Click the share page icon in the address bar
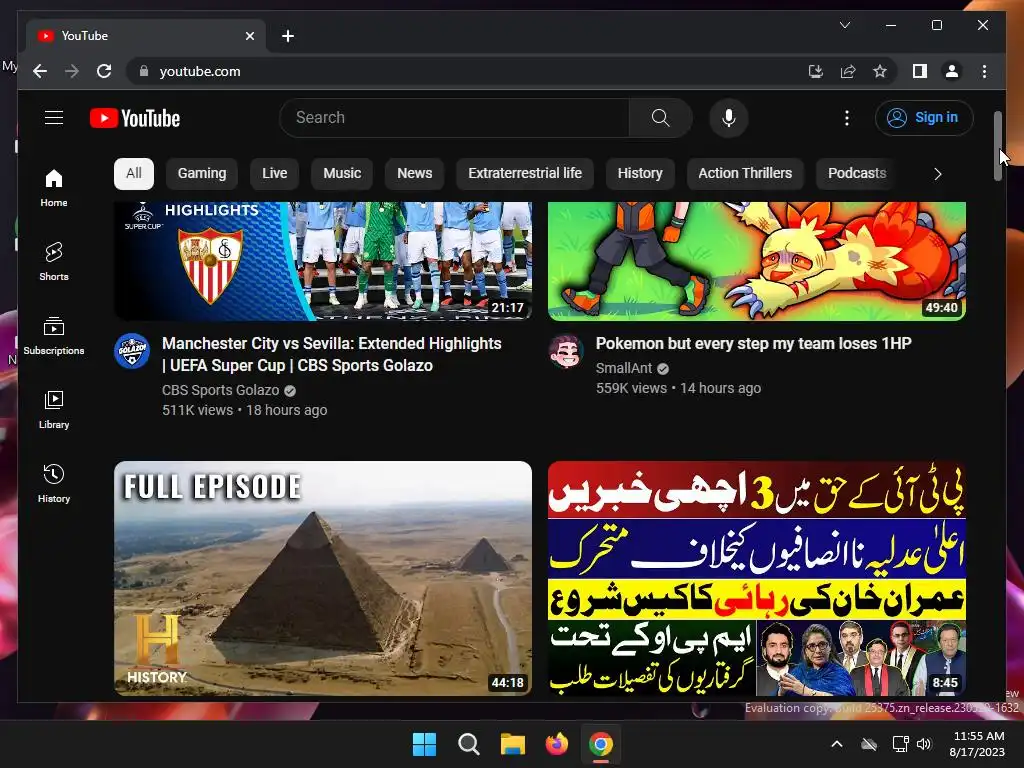 848,71
